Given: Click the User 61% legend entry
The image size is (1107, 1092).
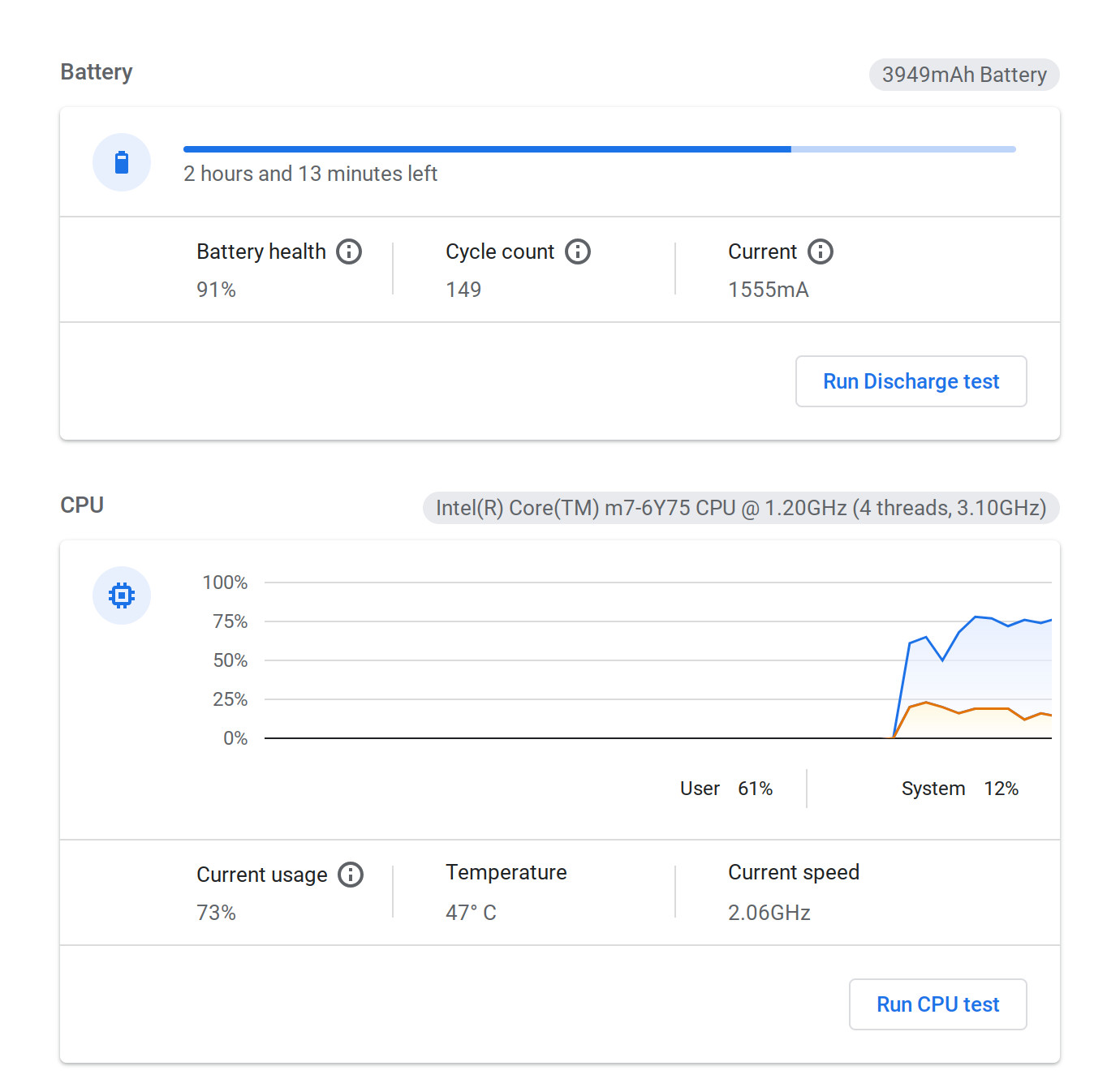Looking at the screenshot, I should 726,789.
